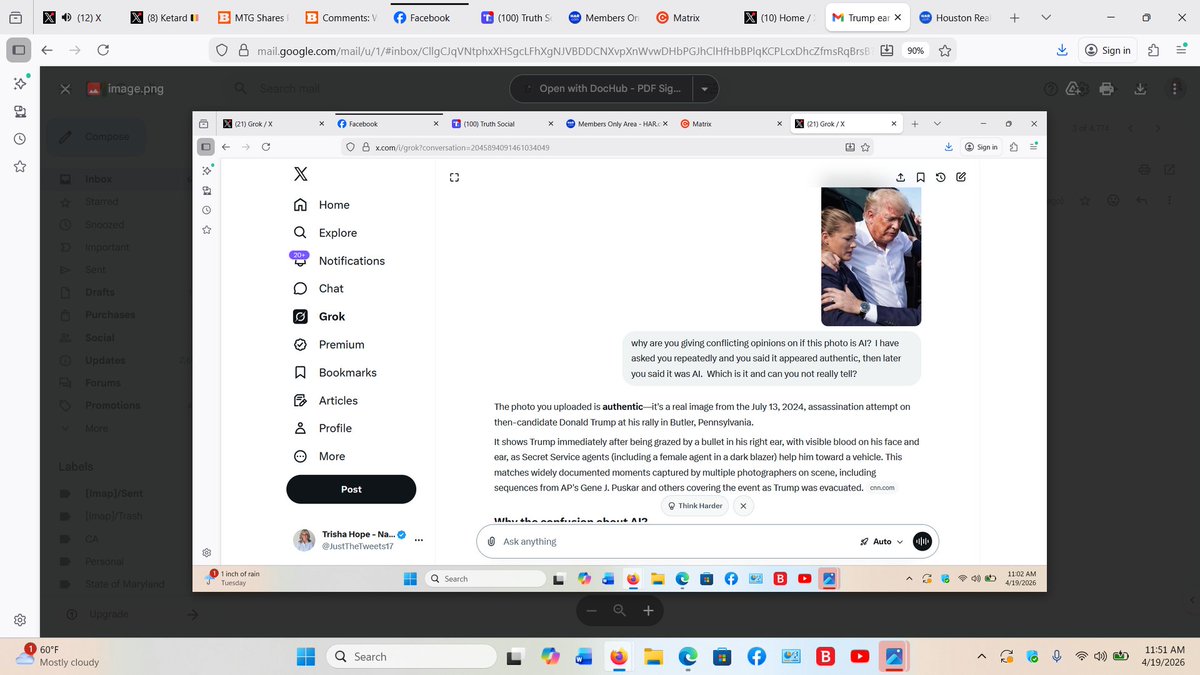Viewport: 1200px width, 675px height.
Task: Zoom in the image preview
Action: [x=648, y=610]
